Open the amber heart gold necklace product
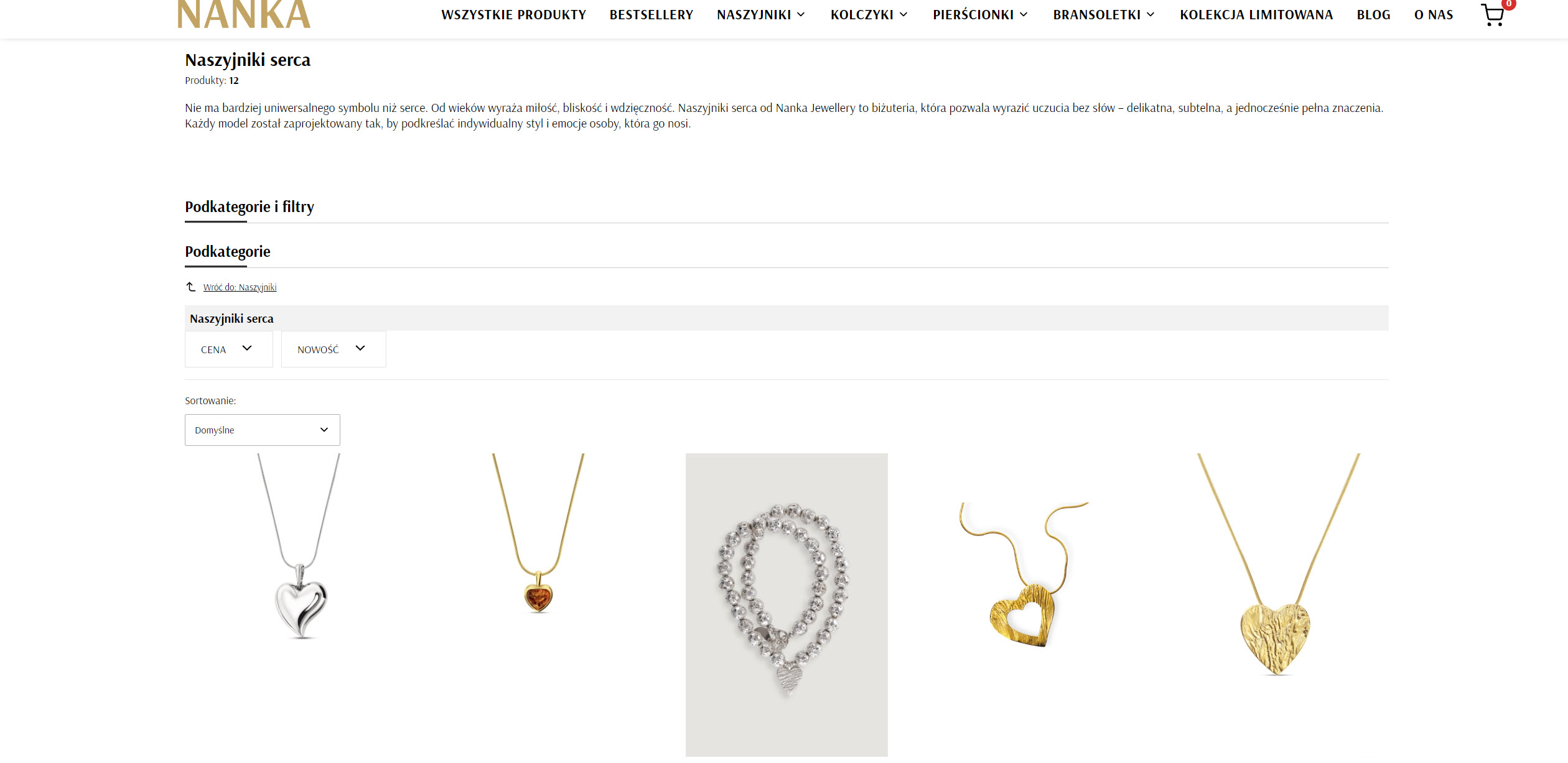This screenshot has width=1568, height=763. tap(539, 534)
